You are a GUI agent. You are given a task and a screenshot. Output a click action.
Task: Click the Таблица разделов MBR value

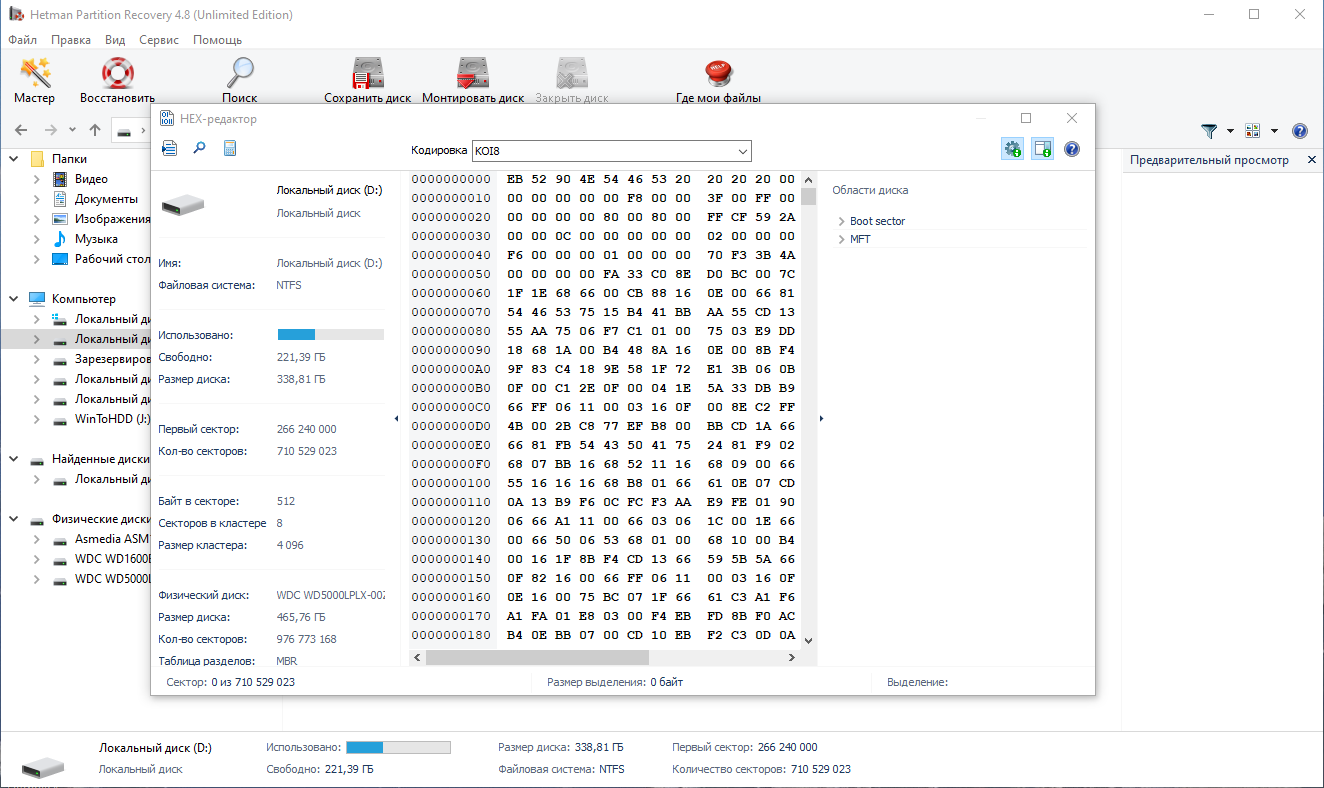(287, 661)
